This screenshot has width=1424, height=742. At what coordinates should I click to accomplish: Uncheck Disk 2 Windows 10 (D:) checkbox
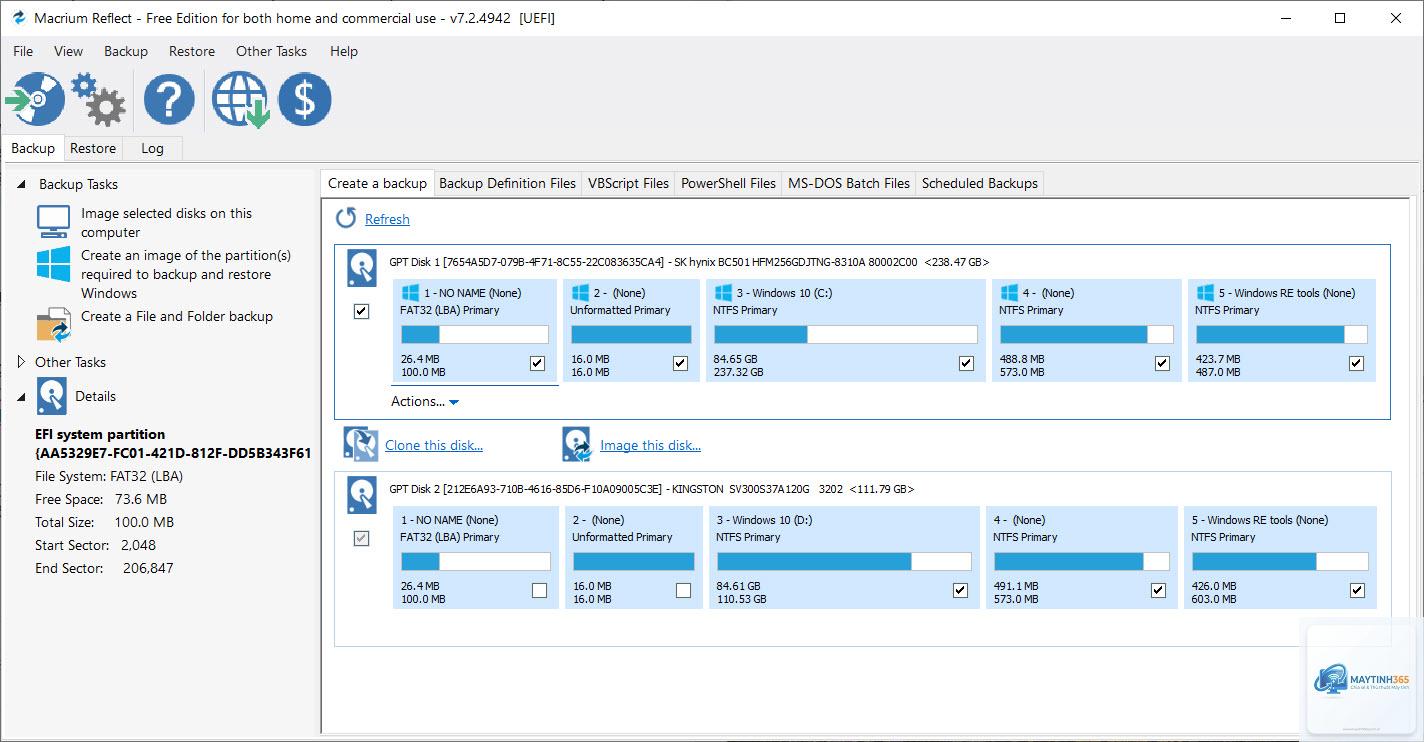click(960, 590)
